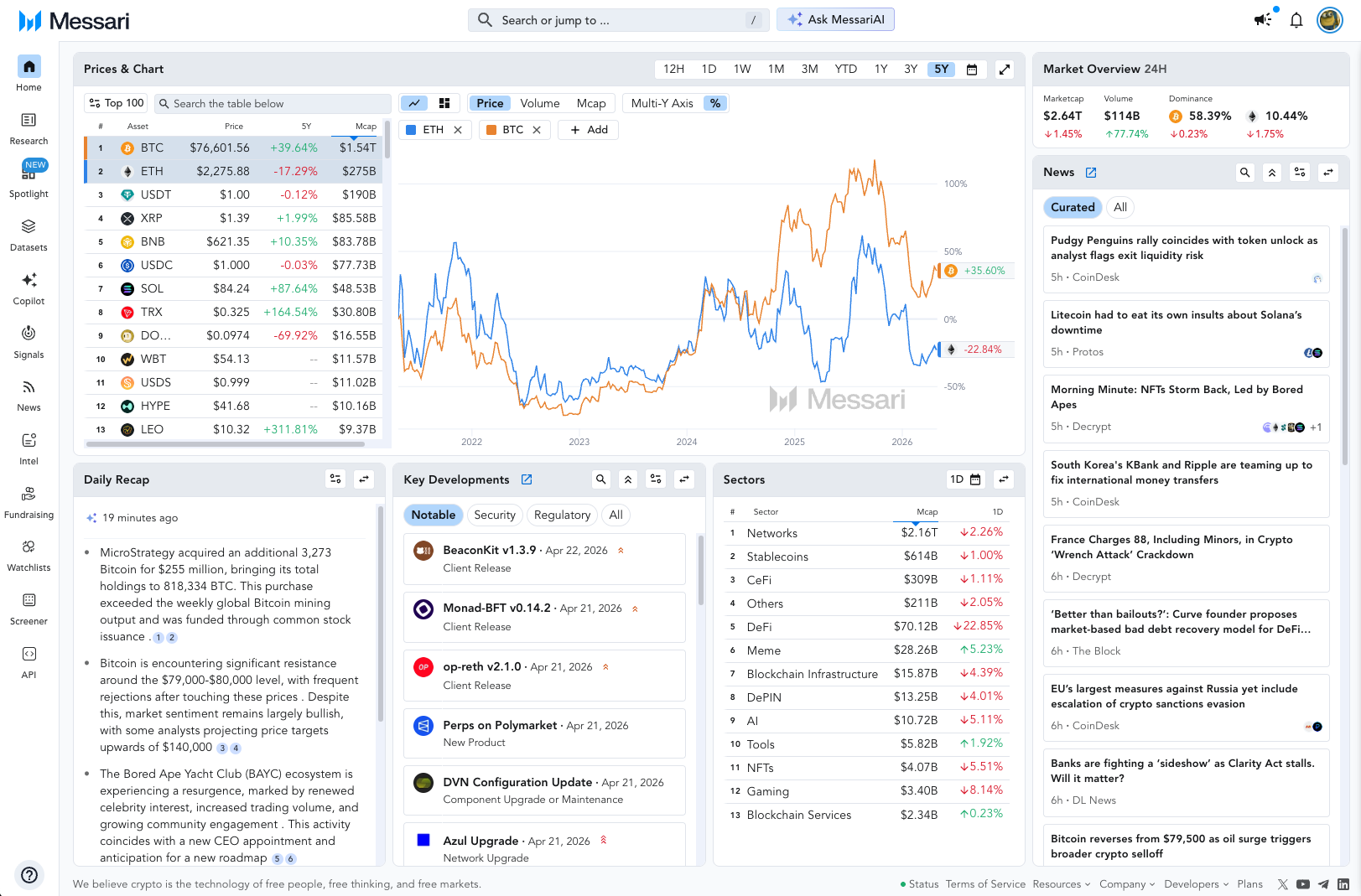The width and height of the screenshot is (1361, 896).
Task: Open the Datasets sidebar section
Action: 29,235
